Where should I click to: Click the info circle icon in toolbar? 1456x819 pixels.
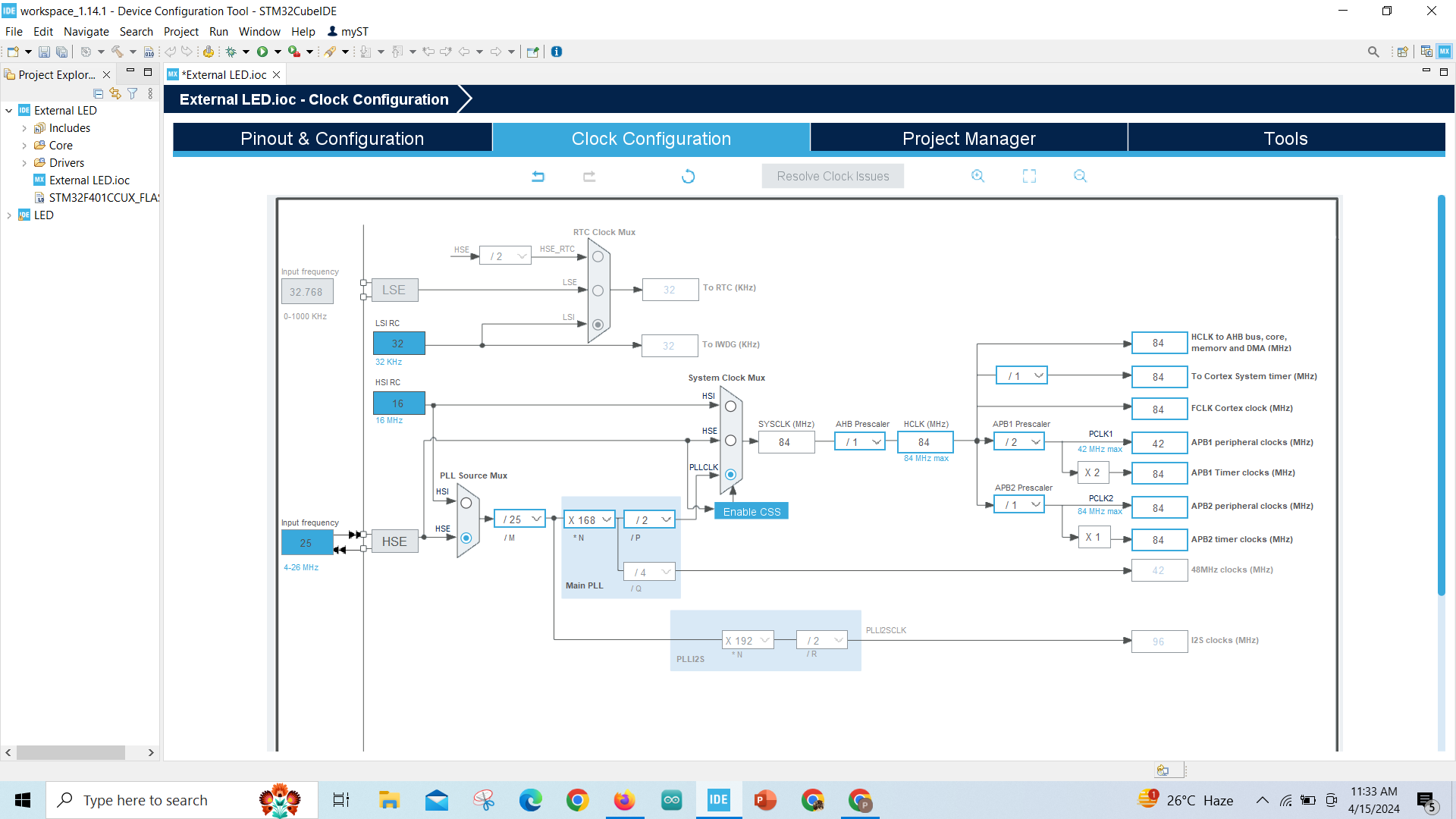557,51
